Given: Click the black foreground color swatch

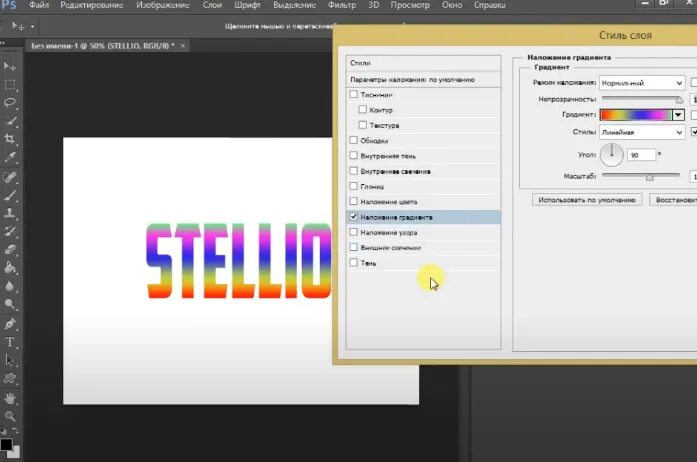Looking at the screenshot, I should coord(6,444).
